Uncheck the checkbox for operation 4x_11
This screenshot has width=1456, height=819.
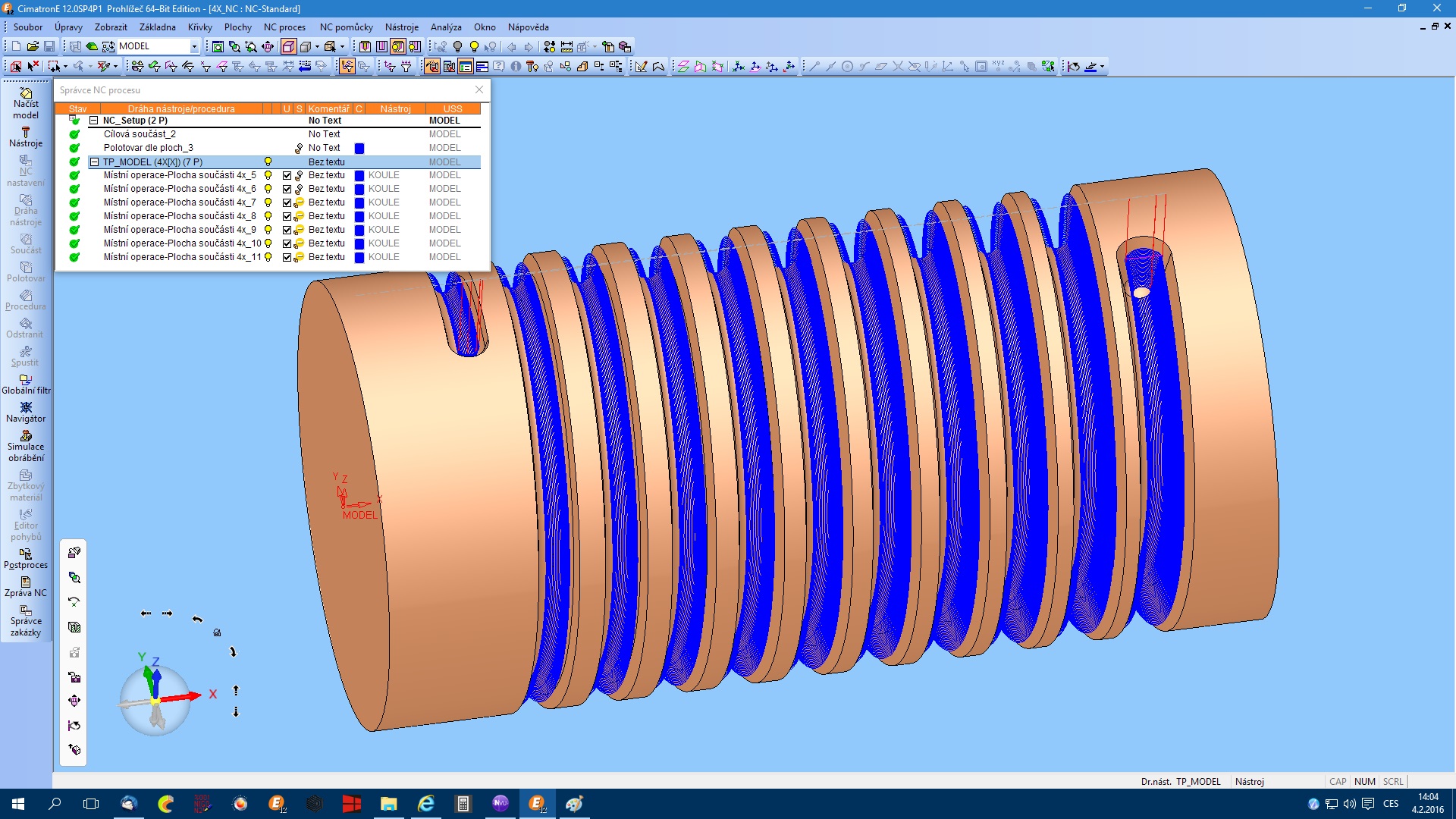point(287,257)
